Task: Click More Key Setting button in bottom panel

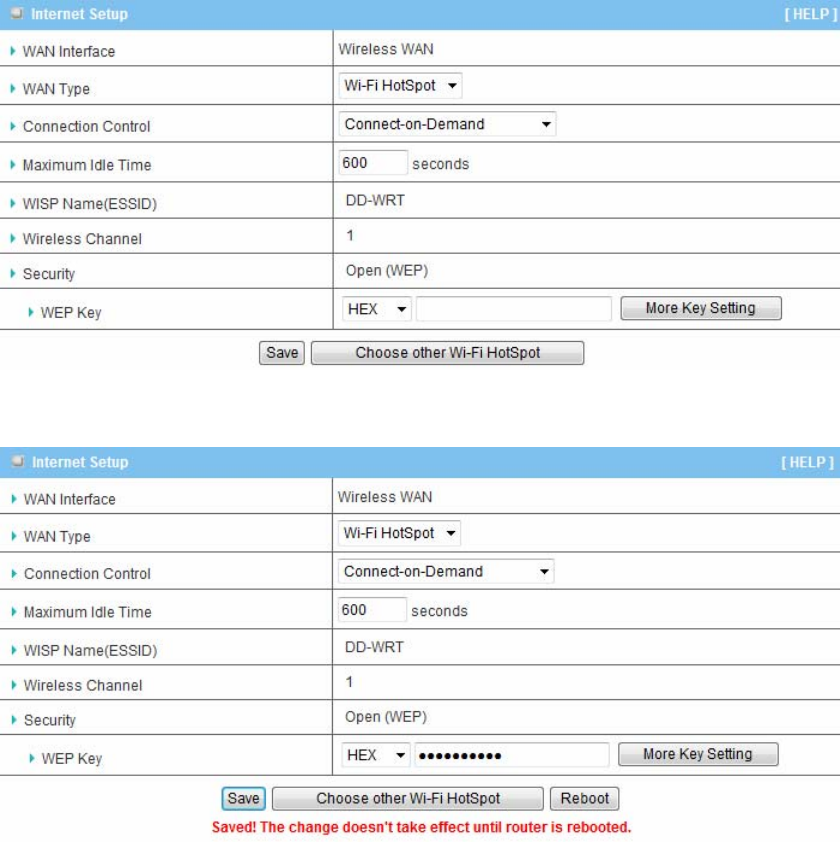Action: click(698, 754)
